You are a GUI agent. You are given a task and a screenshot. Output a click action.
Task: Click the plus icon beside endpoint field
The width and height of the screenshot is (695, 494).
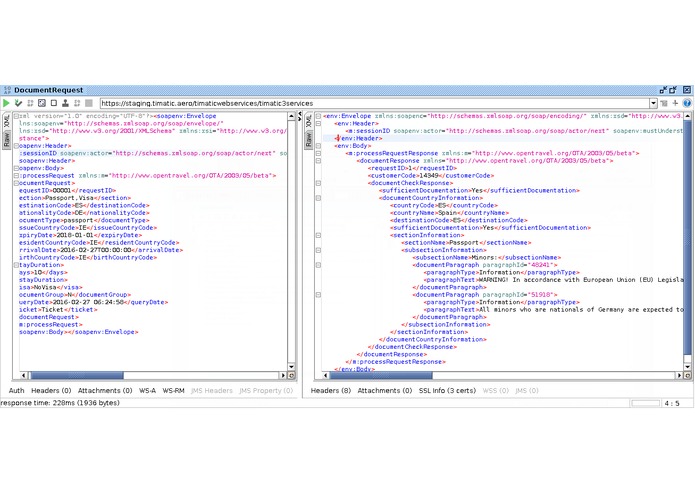coord(675,103)
